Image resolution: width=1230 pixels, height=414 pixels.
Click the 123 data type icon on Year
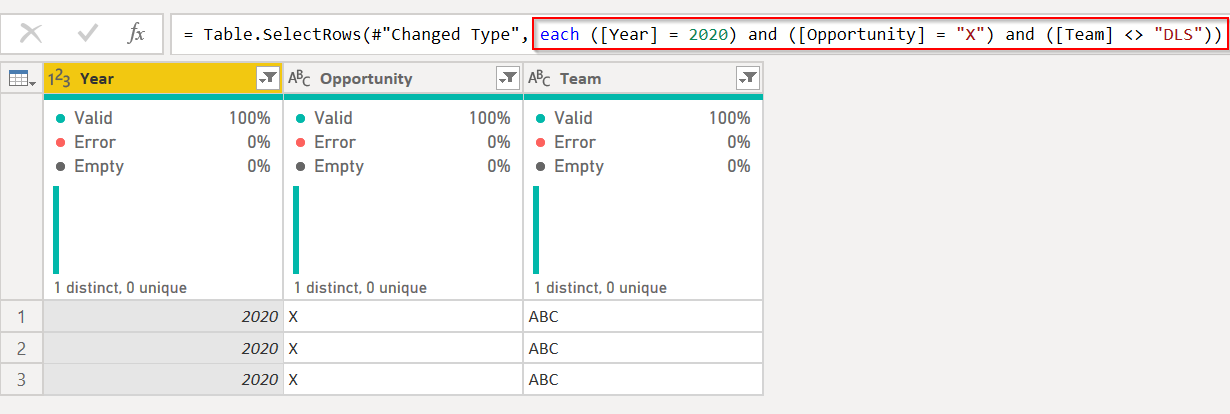[60, 78]
